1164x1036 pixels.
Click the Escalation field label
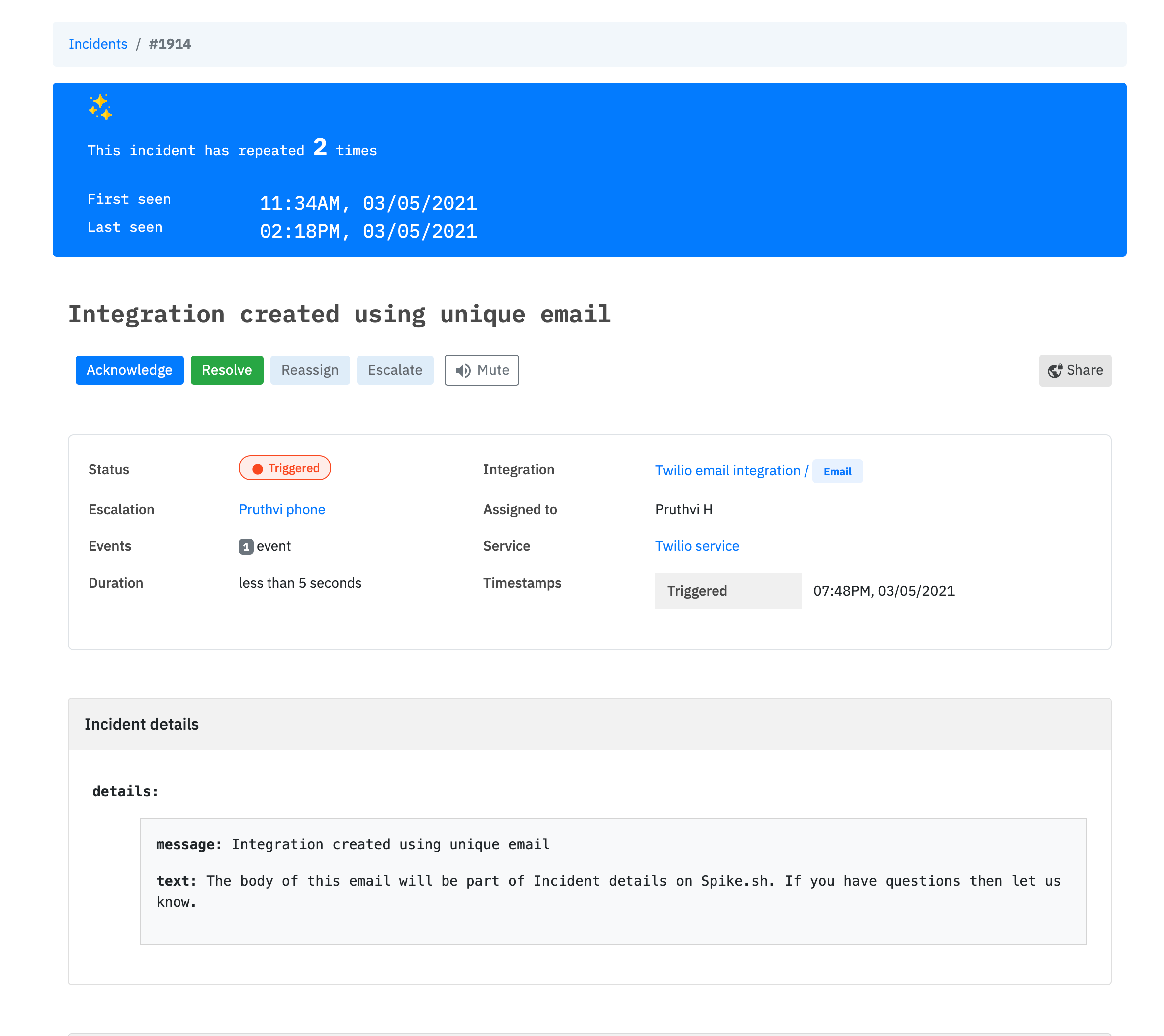tap(121, 509)
